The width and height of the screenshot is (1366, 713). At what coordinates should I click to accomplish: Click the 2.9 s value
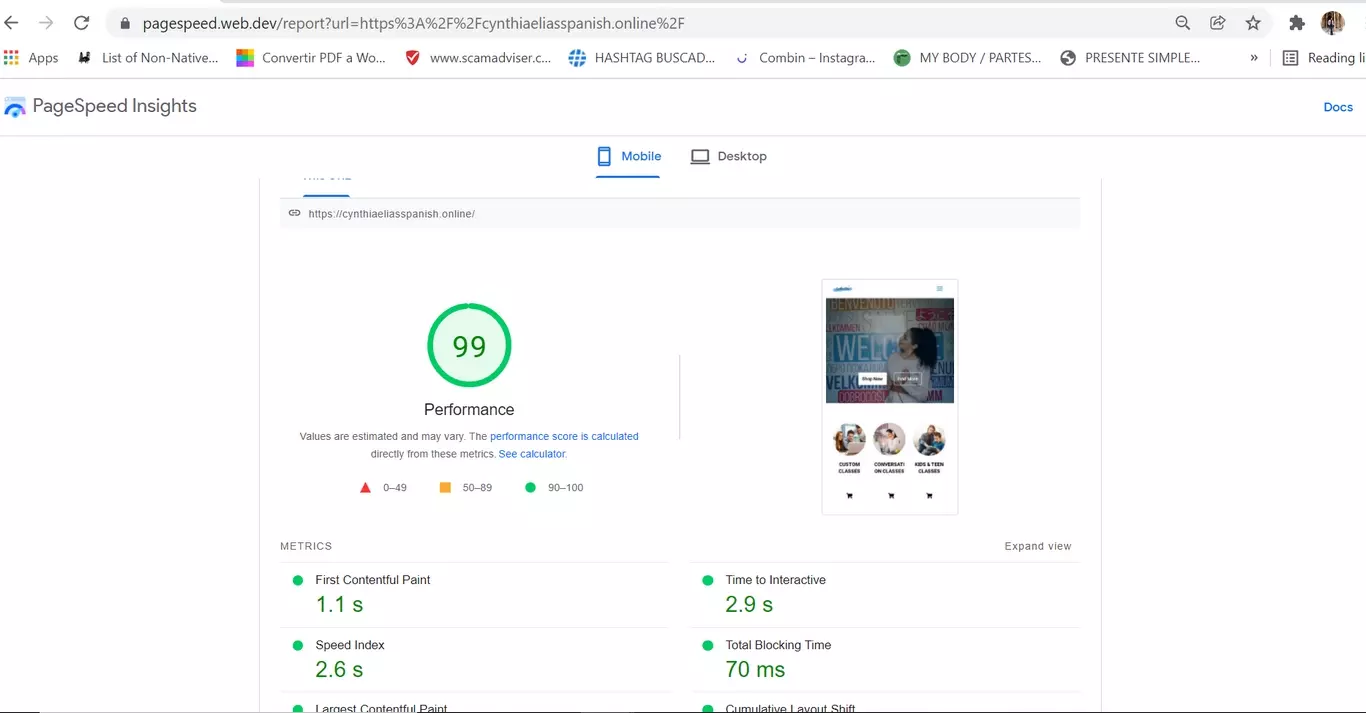tap(749, 605)
